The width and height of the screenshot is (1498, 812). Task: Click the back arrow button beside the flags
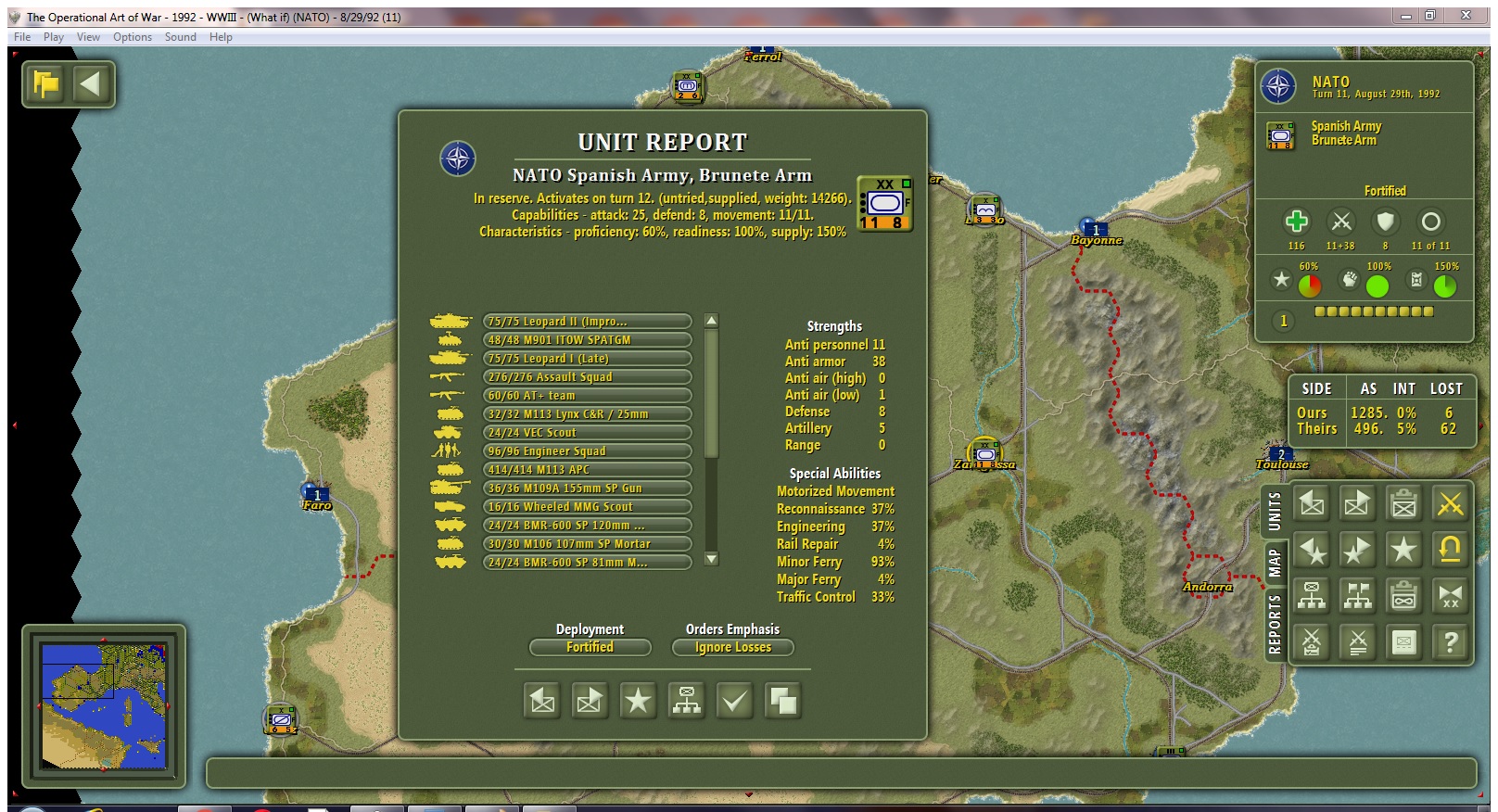tap(90, 85)
